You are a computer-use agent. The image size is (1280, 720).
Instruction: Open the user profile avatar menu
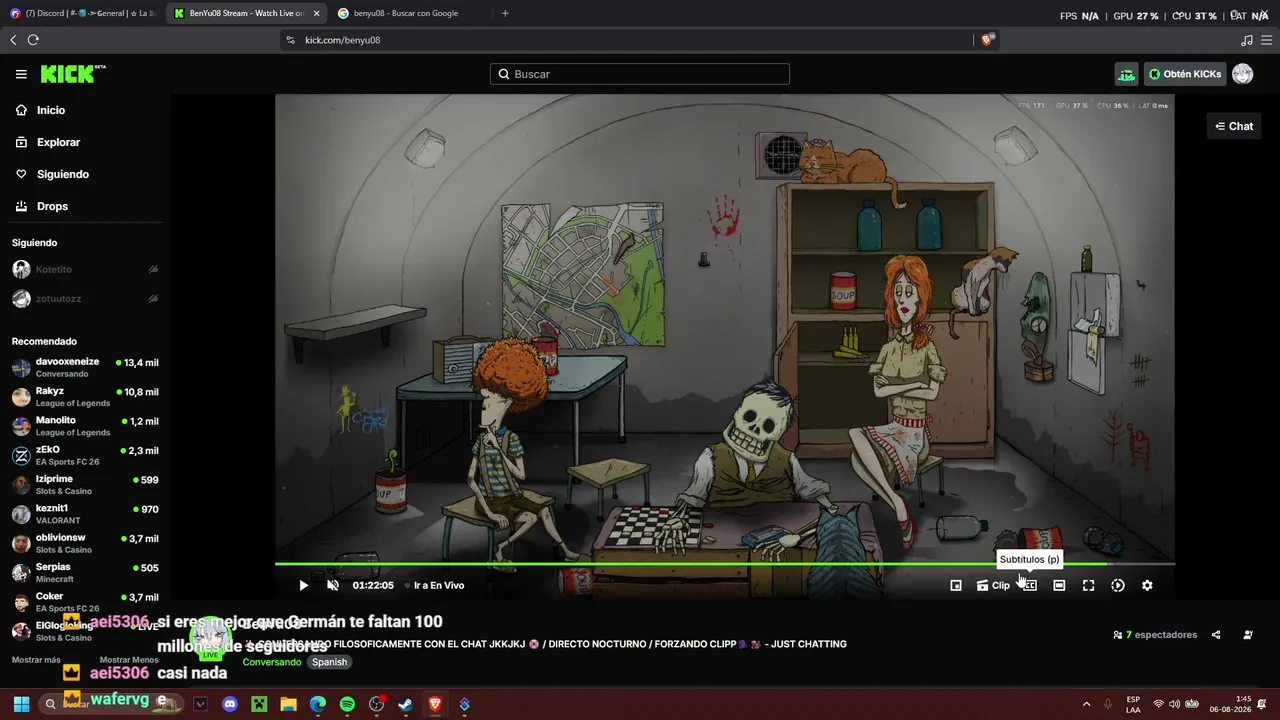coord(1242,74)
